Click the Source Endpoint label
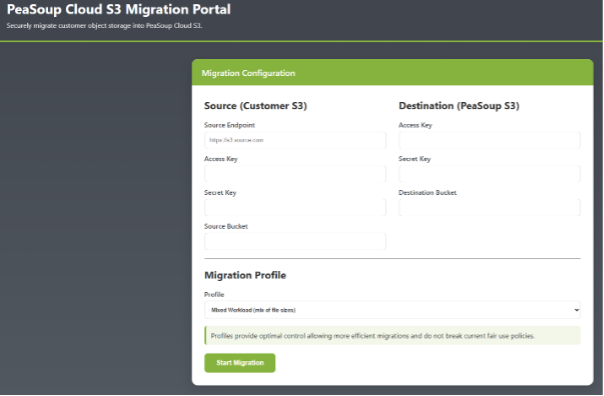The height and width of the screenshot is (396, 604). coord(230,125)
